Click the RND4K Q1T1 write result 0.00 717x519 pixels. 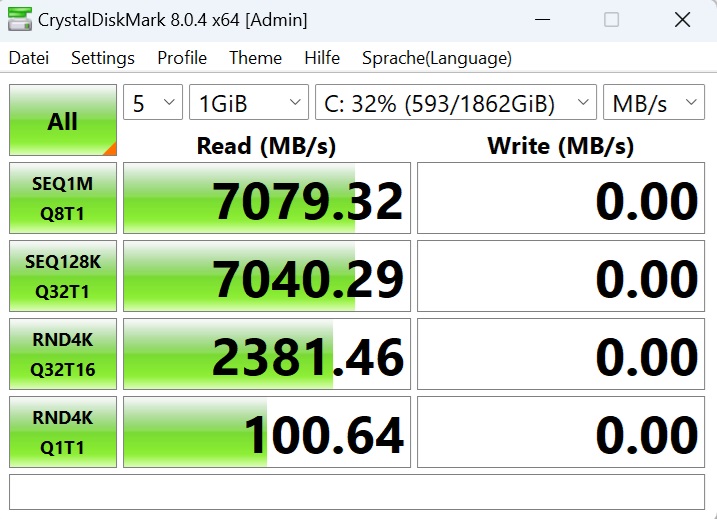pos(561,432)
